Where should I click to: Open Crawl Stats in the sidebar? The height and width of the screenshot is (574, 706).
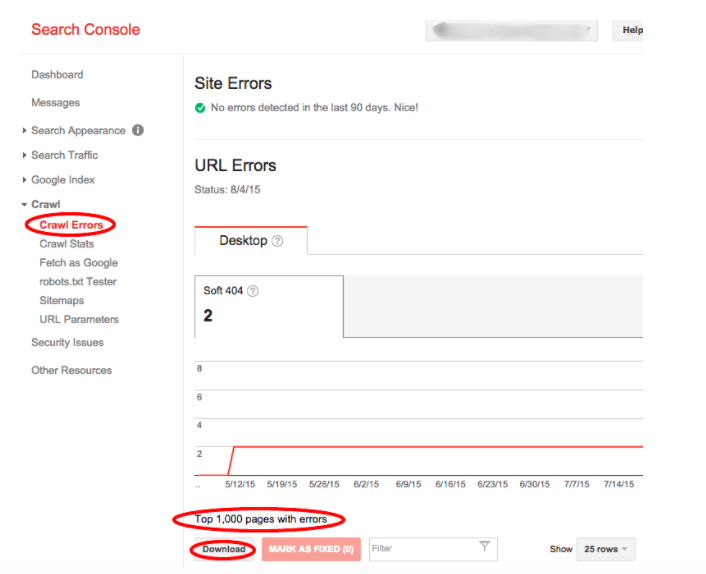67,244
